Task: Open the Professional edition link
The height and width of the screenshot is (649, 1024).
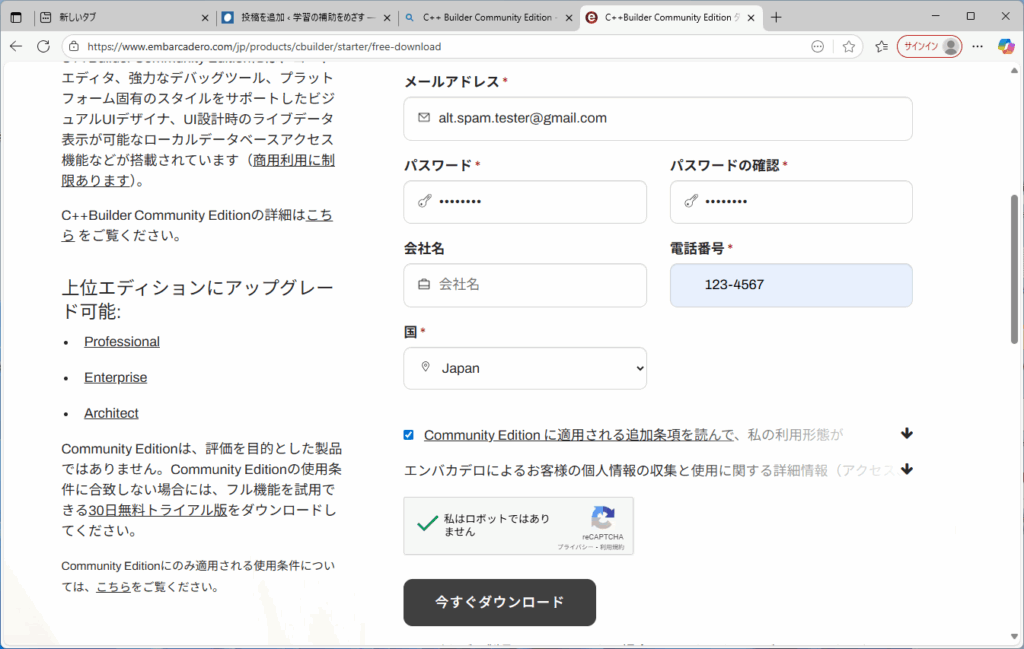Action: coord(121,341)
